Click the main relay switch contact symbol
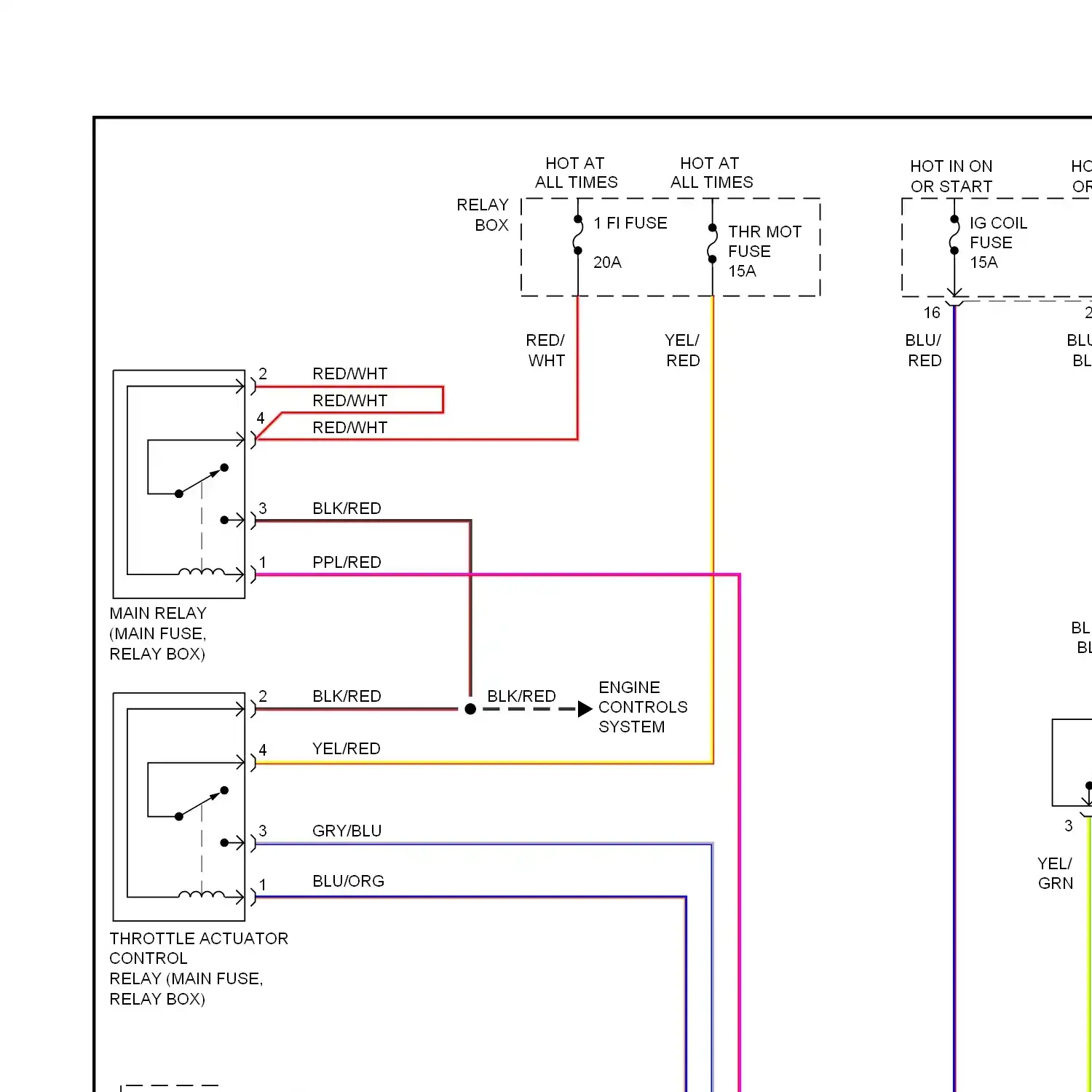 (x=202, y=481)
